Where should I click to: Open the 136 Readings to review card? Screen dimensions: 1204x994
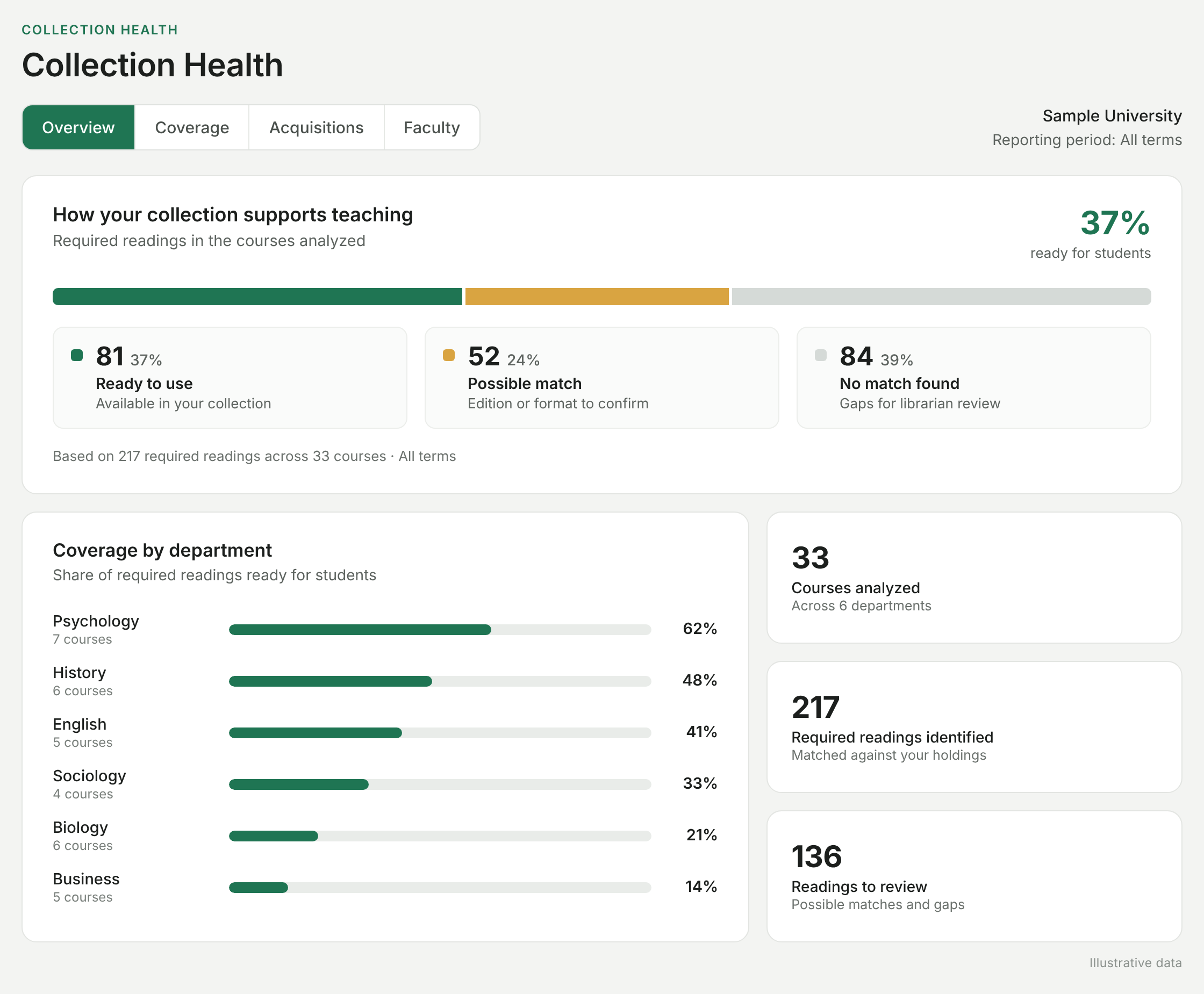(974, 876)
